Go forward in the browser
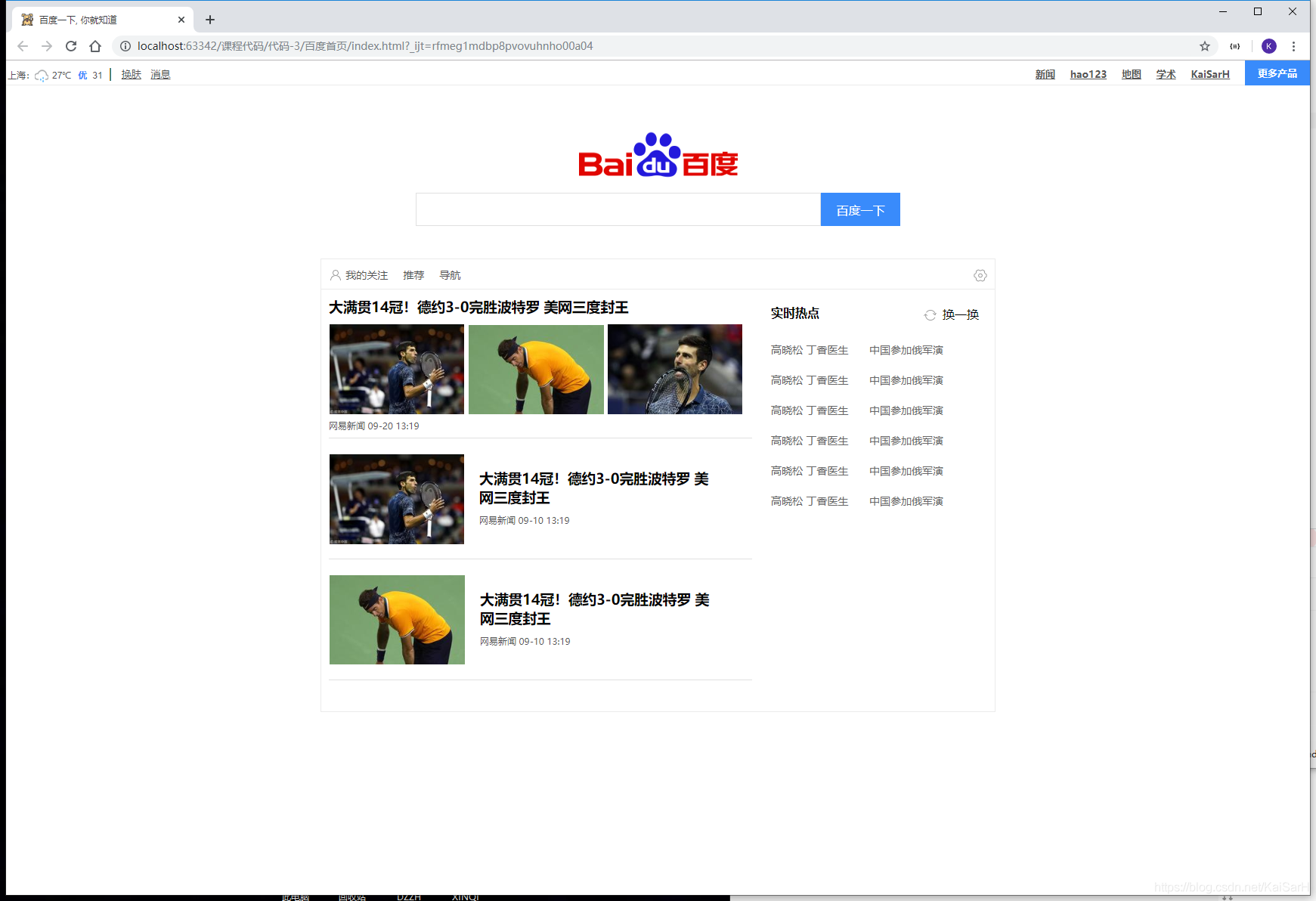This screenshot has width=1316, height=901. click(x=47, y=46)
